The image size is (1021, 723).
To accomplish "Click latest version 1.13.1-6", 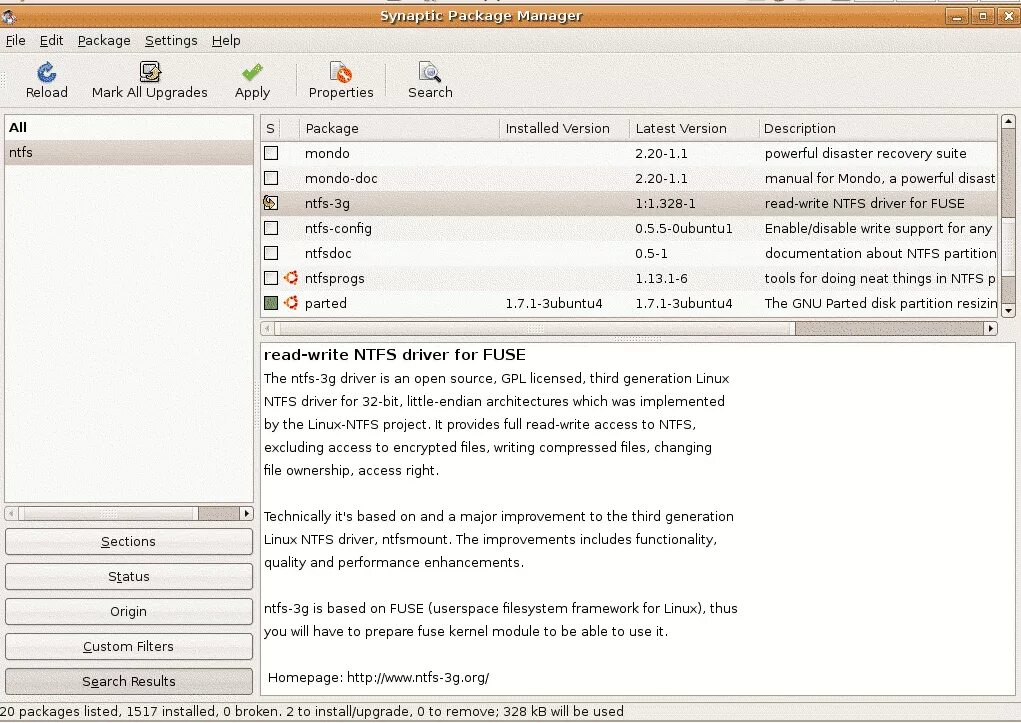I will point(662,278).
